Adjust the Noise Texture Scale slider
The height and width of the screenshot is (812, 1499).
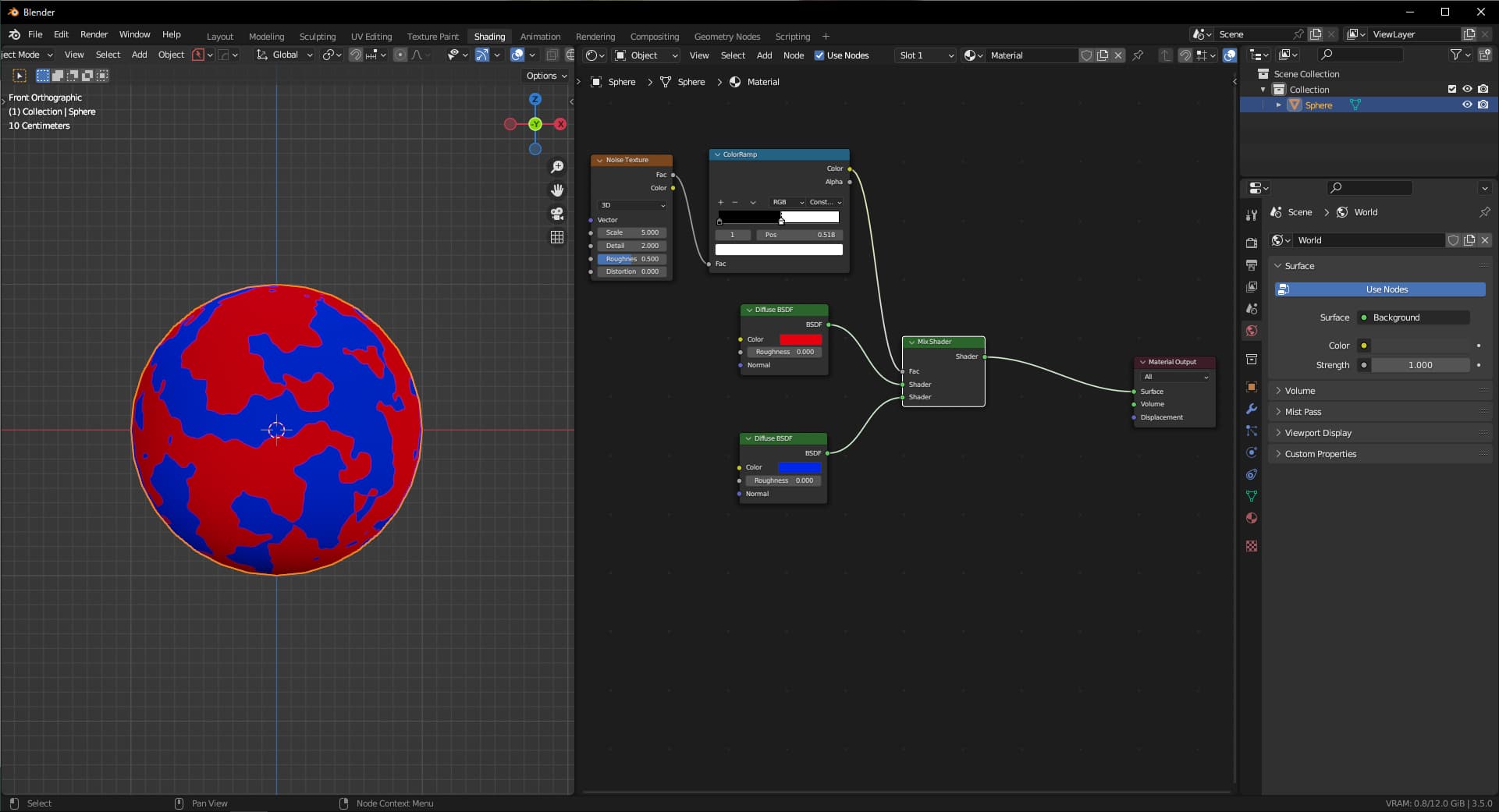(632, 232)
